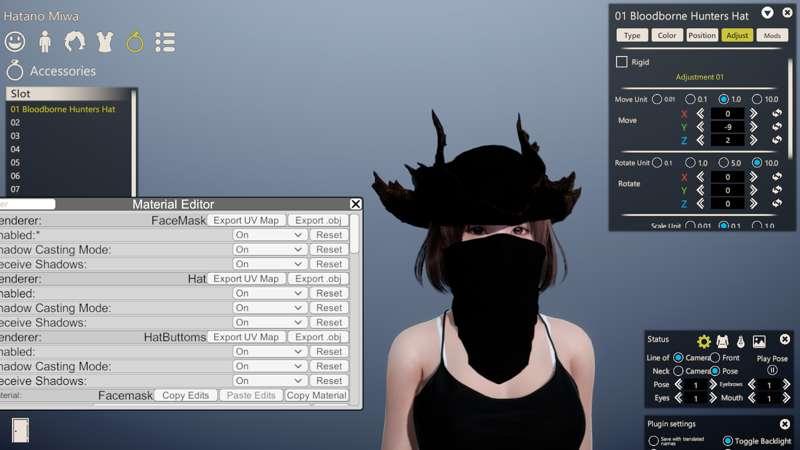Open Hat Receive Shadows dropdown
800x450 pixels.
pos(269,322)
